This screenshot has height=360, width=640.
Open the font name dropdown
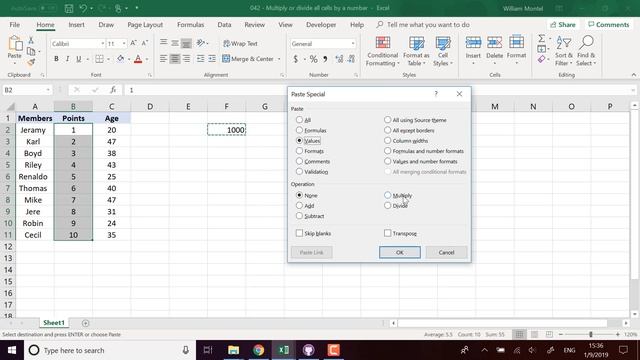(102, 44)
